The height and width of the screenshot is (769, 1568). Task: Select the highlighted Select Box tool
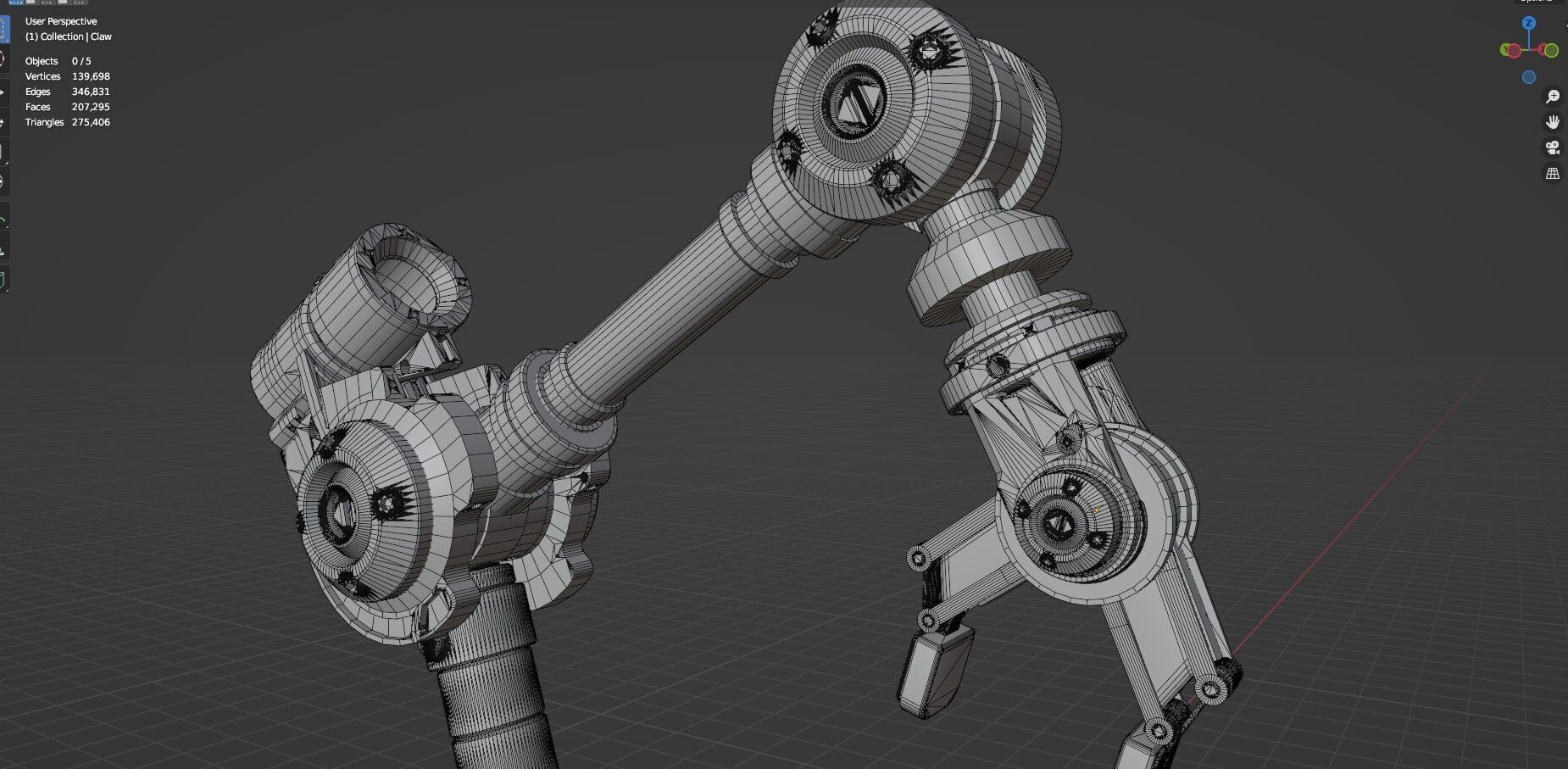[x=3, y=28]
